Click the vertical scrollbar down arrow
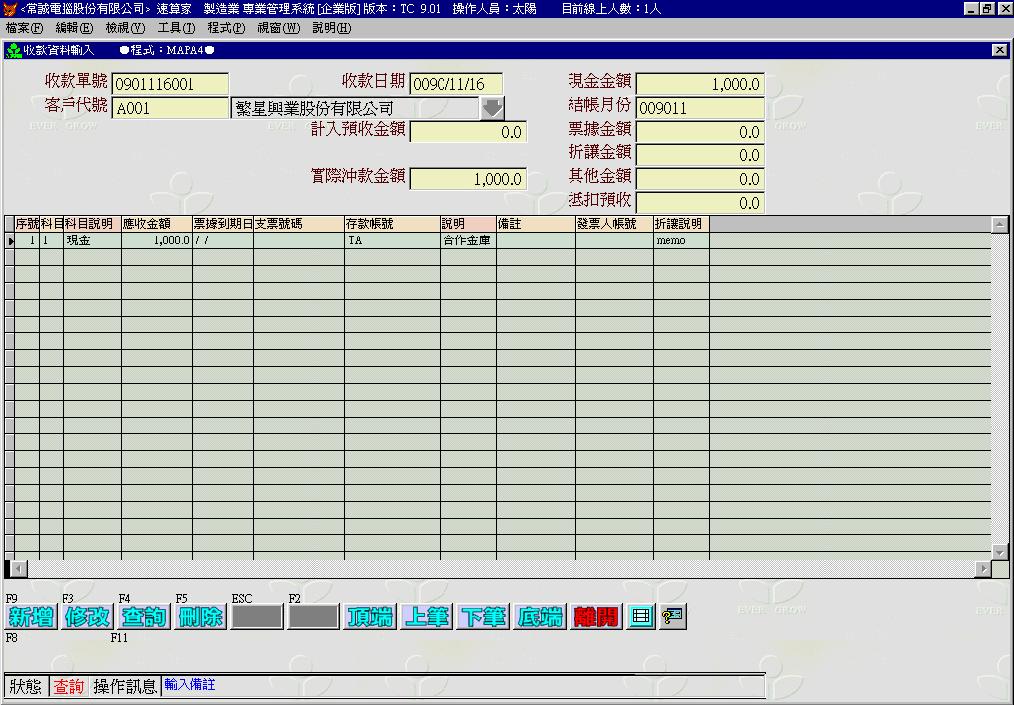1014x705 pixels. pos(999,552)
